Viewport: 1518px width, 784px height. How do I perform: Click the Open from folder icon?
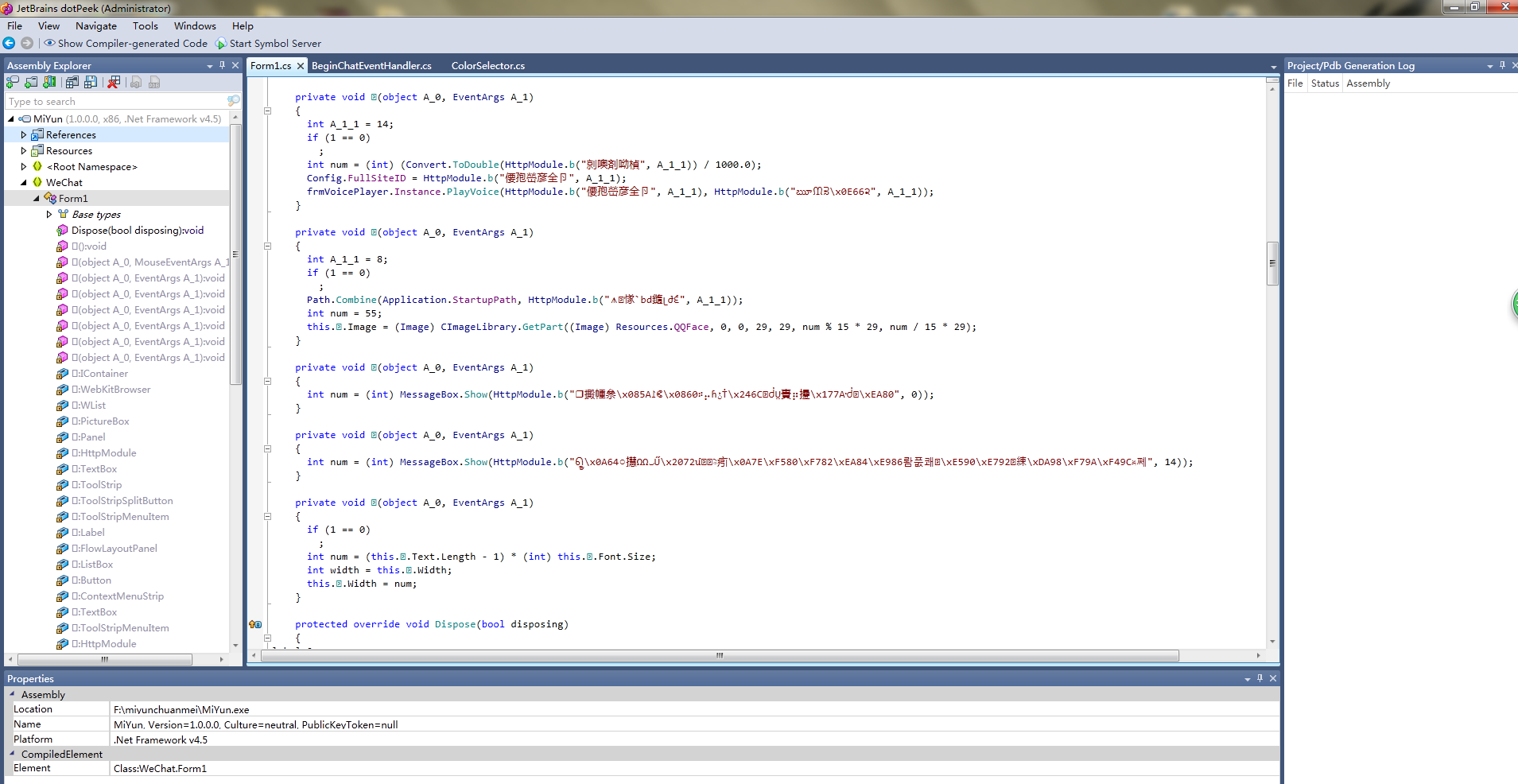click(x=31, y=82)
